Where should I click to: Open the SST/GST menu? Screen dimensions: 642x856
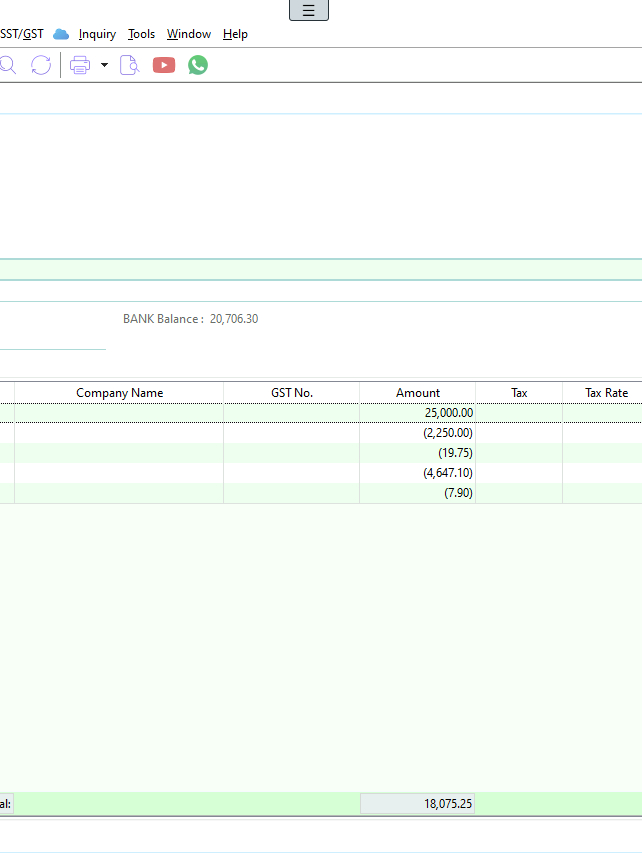[x=21, y=34]
